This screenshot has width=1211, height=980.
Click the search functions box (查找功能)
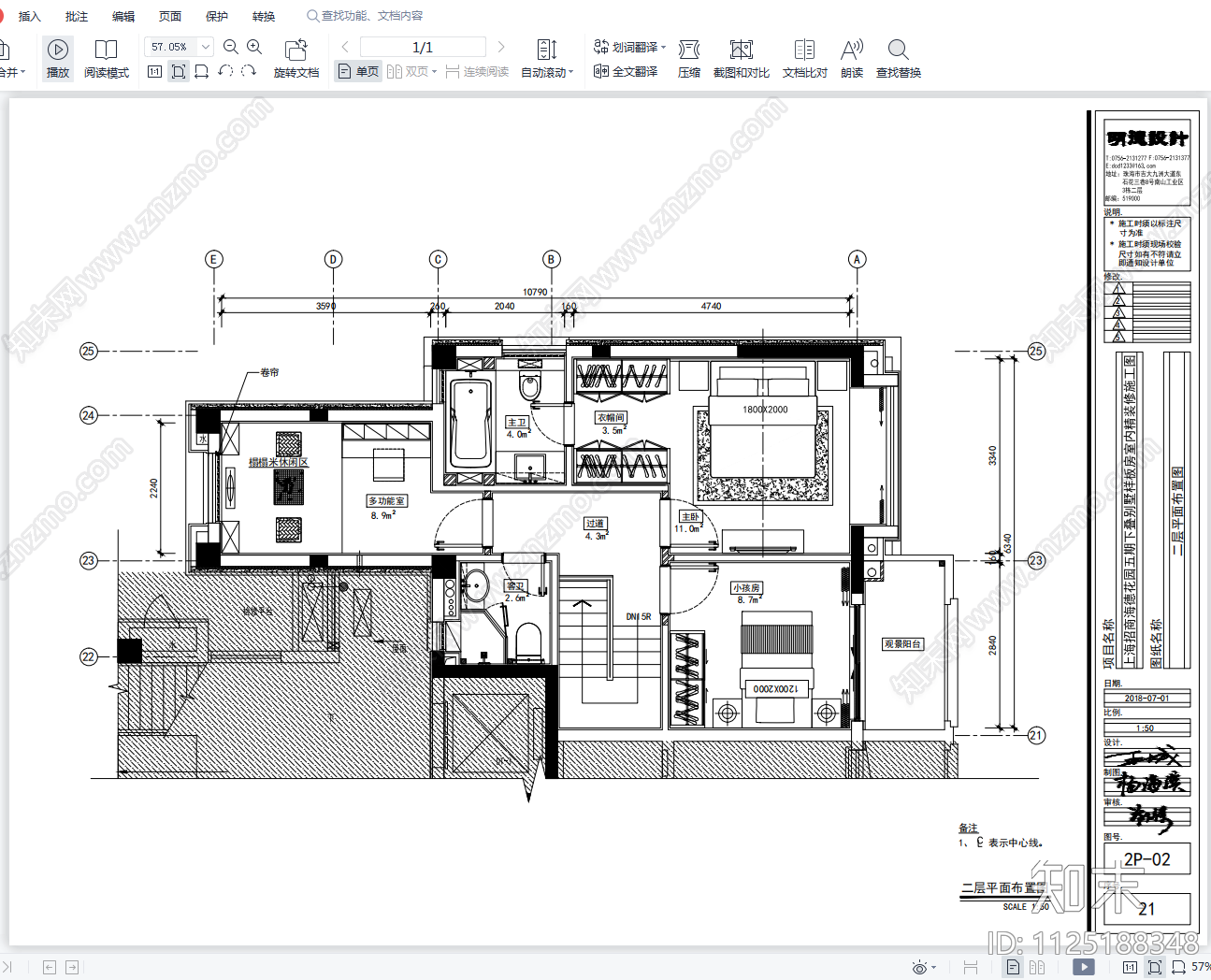pos(366,16)
